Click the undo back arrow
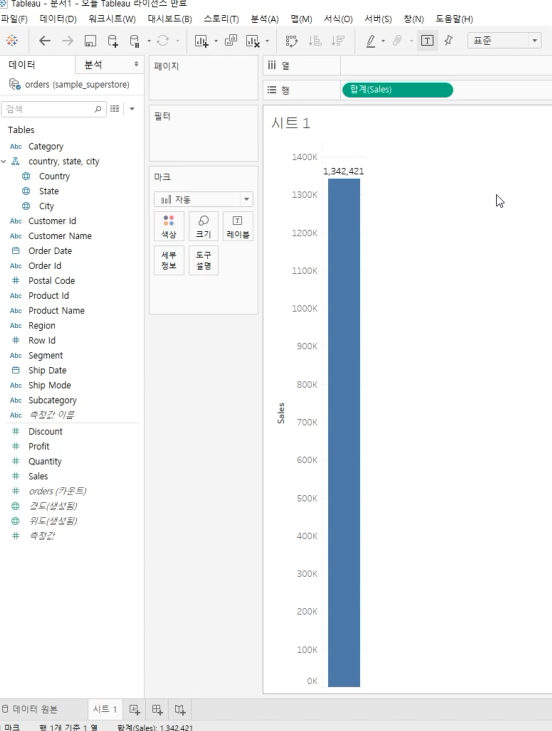The height and width of the screenshot is (731, 552). point(45,41)
